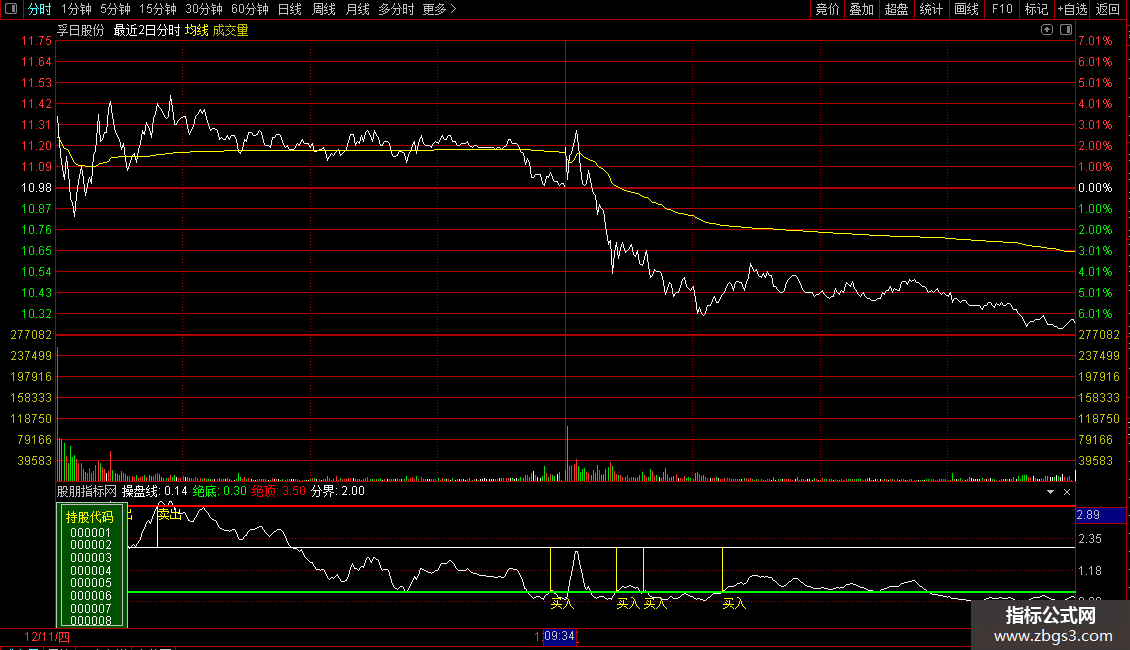
Task: Click the 标记 mark button
Action: (x=1036, y=9)
